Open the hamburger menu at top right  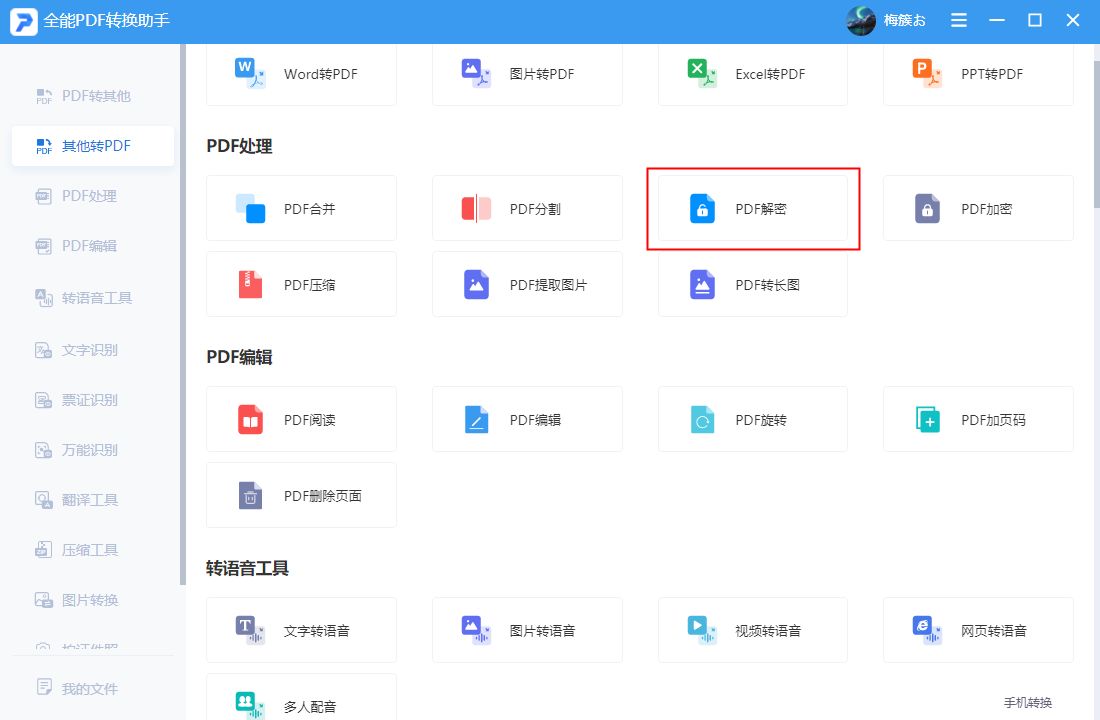958,20
